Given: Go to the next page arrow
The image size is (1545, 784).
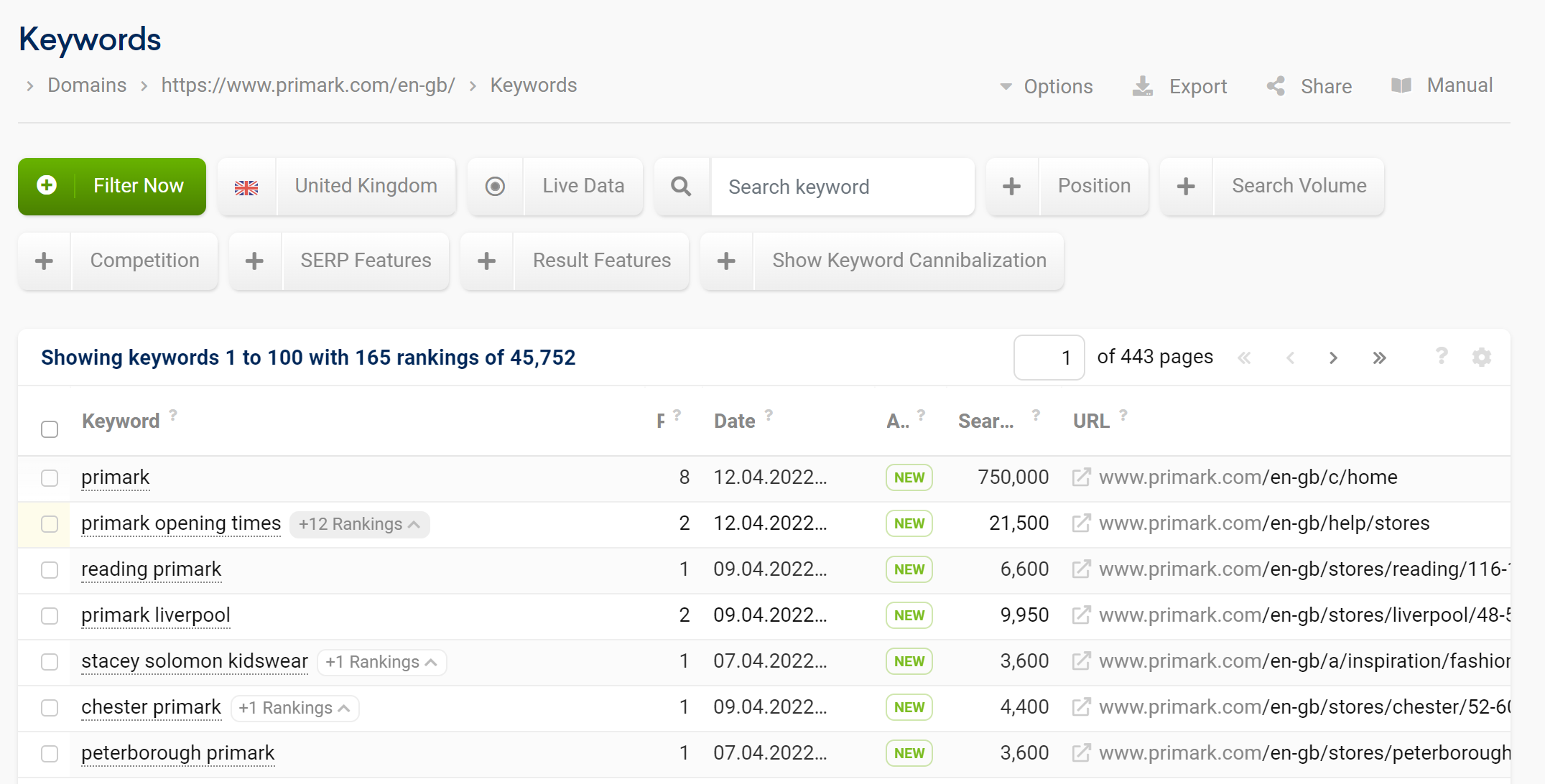Looking at the screenshot, I should (1333, 358).
